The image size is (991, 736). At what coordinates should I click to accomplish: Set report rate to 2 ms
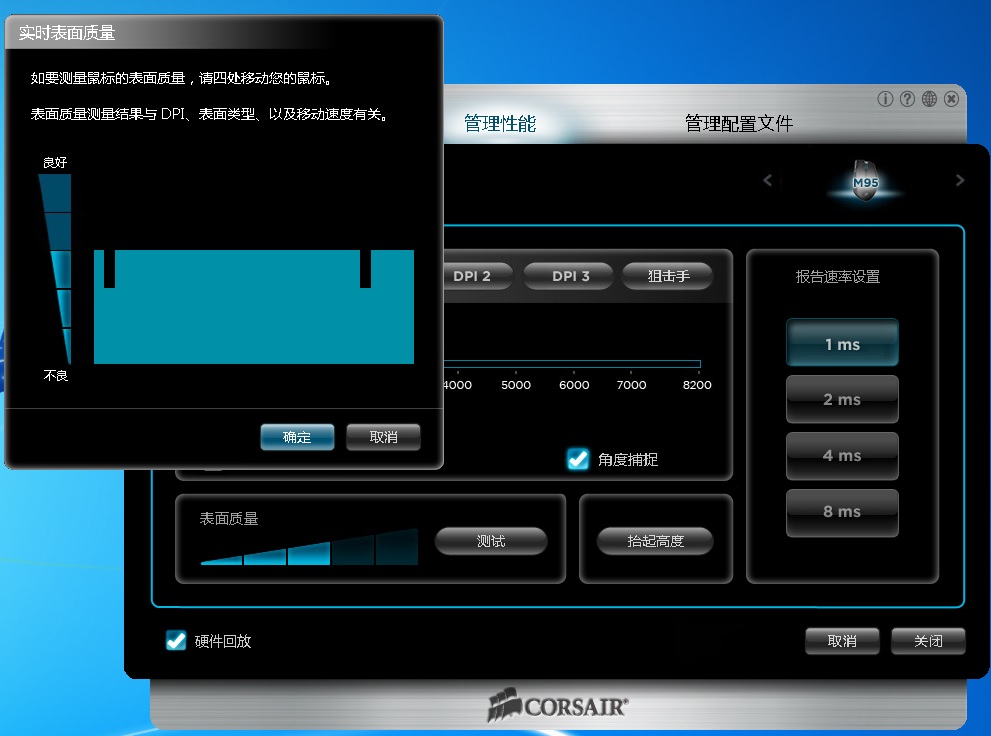842,399
